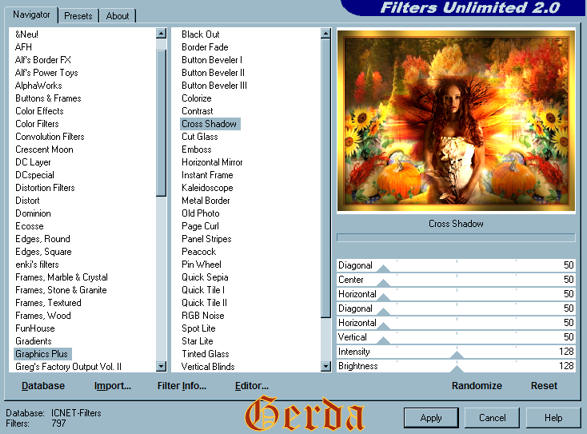The image size is (587, 434).
Task: Open the Editor... button
Action: coord(252,386)
